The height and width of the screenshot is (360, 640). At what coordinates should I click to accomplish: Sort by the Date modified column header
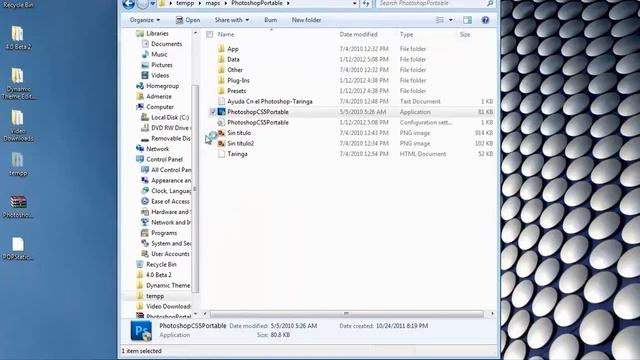358,35
